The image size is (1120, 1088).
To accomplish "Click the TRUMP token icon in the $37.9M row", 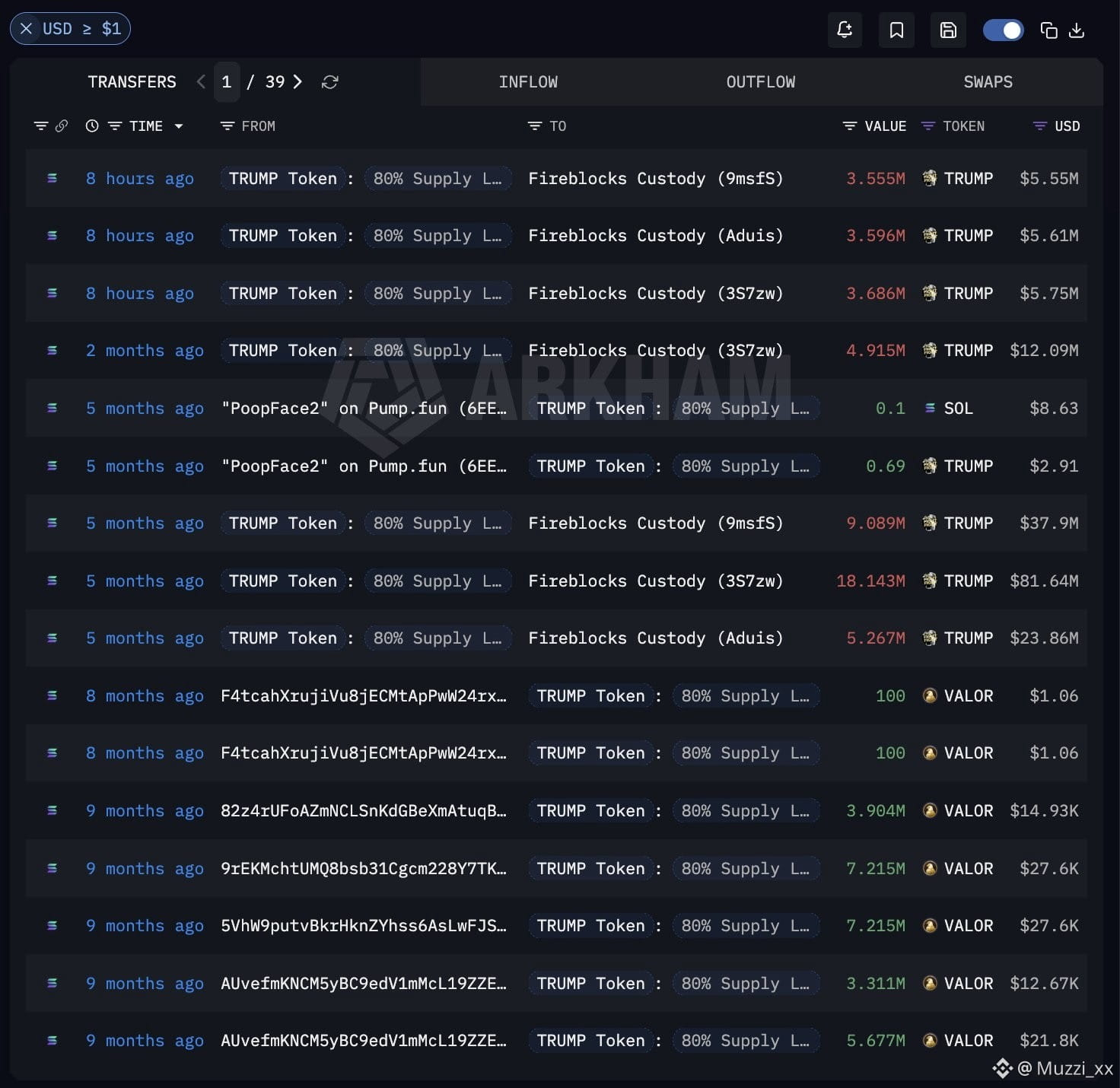I will (929, 523).
